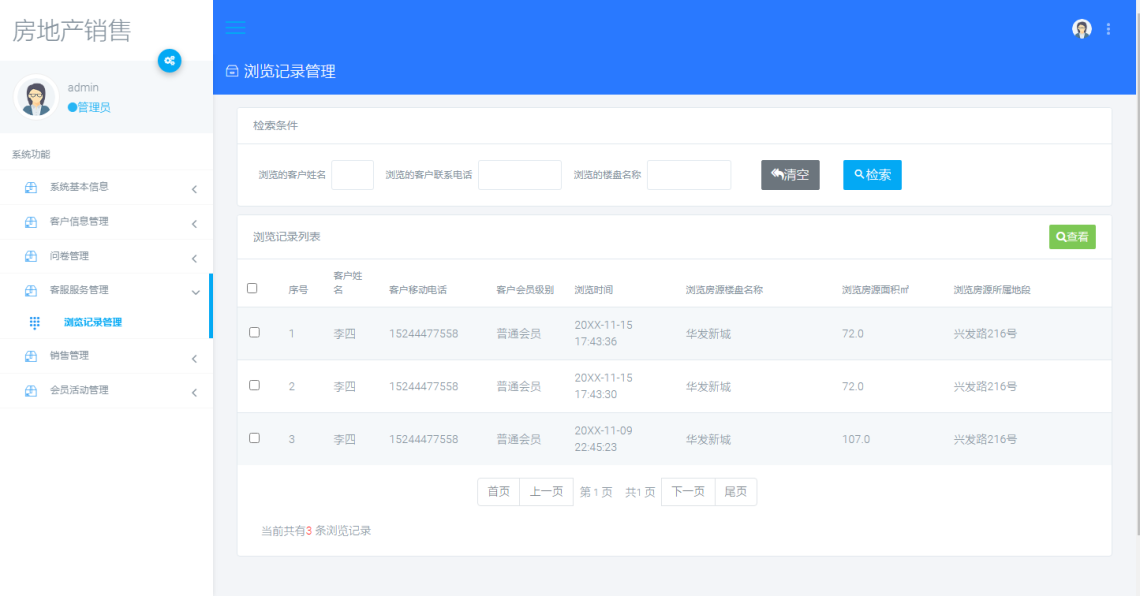Image resolution: width=1140 pixels, height=596 pixels.
Task: Open the three-dot menu in top bar
Action: (x=1108, y=28)
